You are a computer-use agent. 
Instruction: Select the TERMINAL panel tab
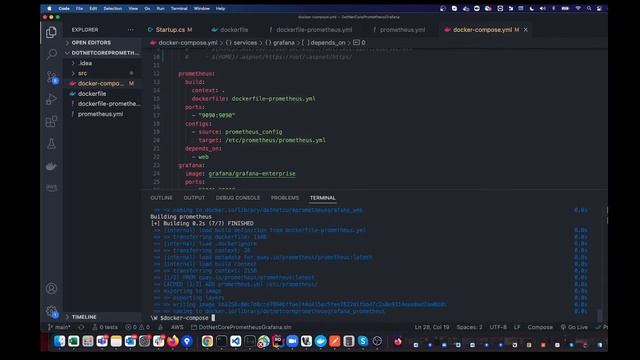coord(322,198)
